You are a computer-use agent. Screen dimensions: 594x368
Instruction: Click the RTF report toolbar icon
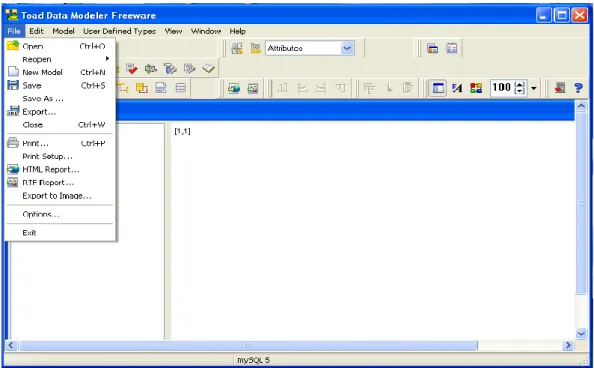[253, 88]
